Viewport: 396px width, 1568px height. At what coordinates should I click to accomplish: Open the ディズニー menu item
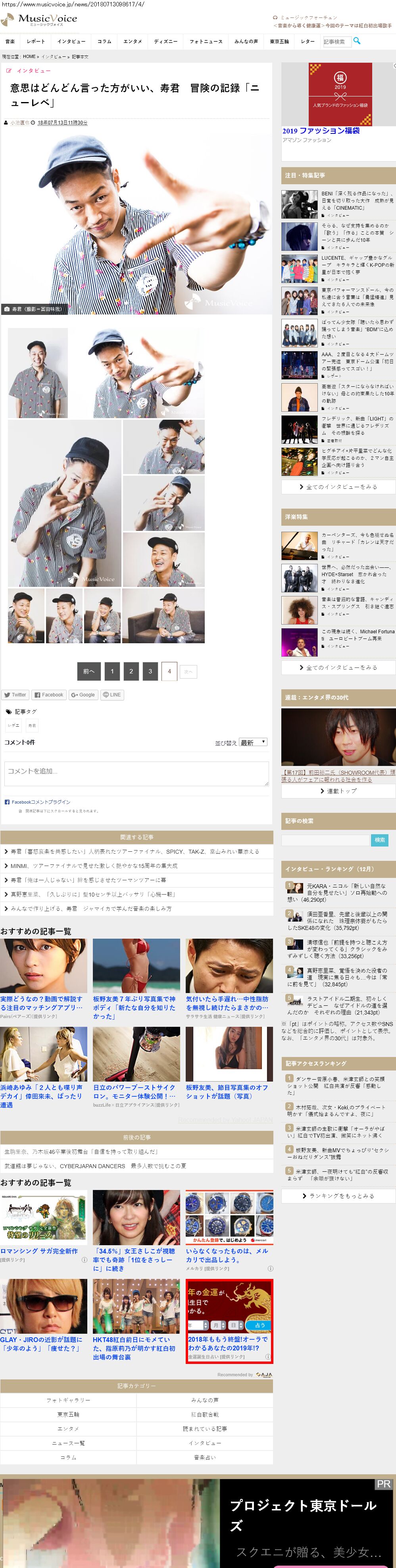coord(165,41)
